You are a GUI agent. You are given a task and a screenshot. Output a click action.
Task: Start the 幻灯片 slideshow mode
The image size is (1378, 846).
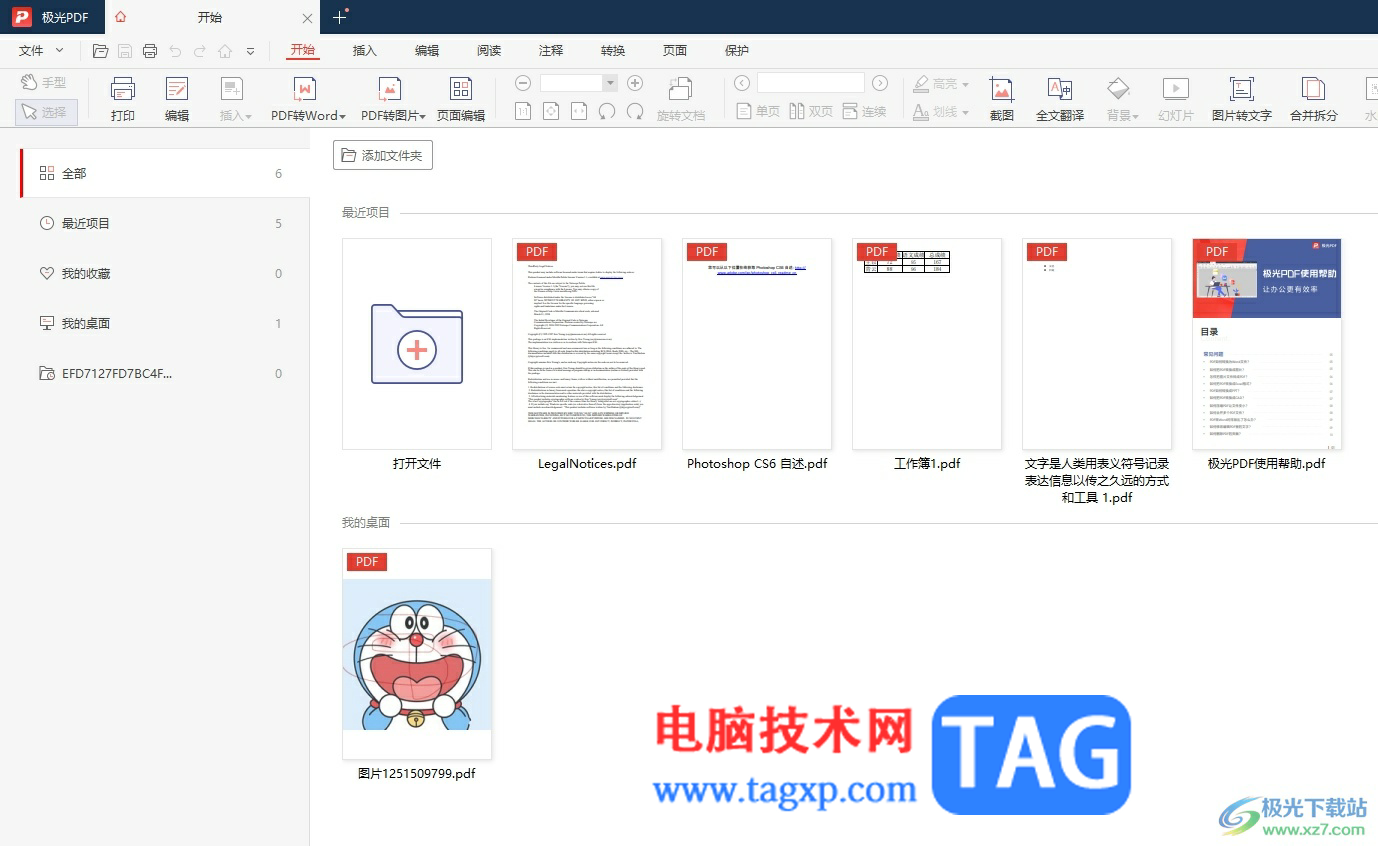click(x=1176, y=99)
